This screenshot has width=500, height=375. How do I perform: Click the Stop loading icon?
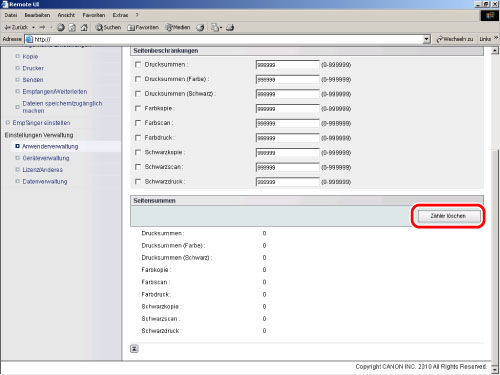(x=60, y=28)
